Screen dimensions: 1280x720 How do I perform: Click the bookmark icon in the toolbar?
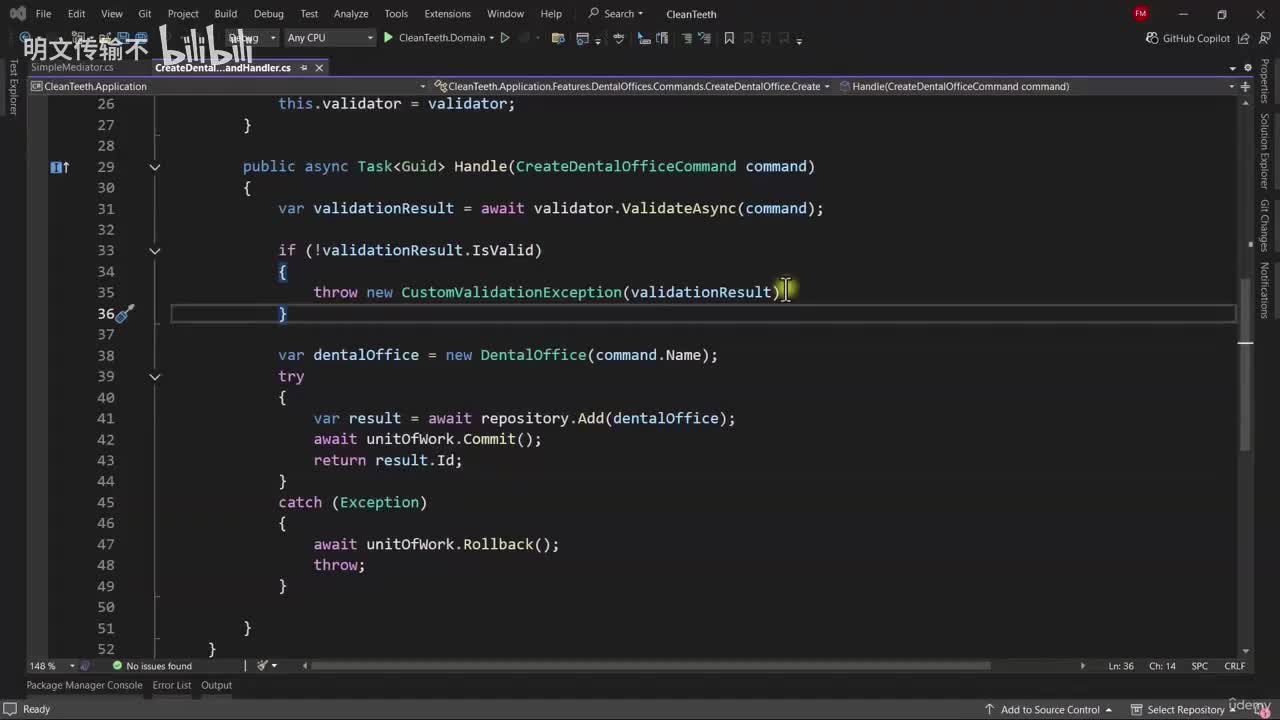coord(729,38)
